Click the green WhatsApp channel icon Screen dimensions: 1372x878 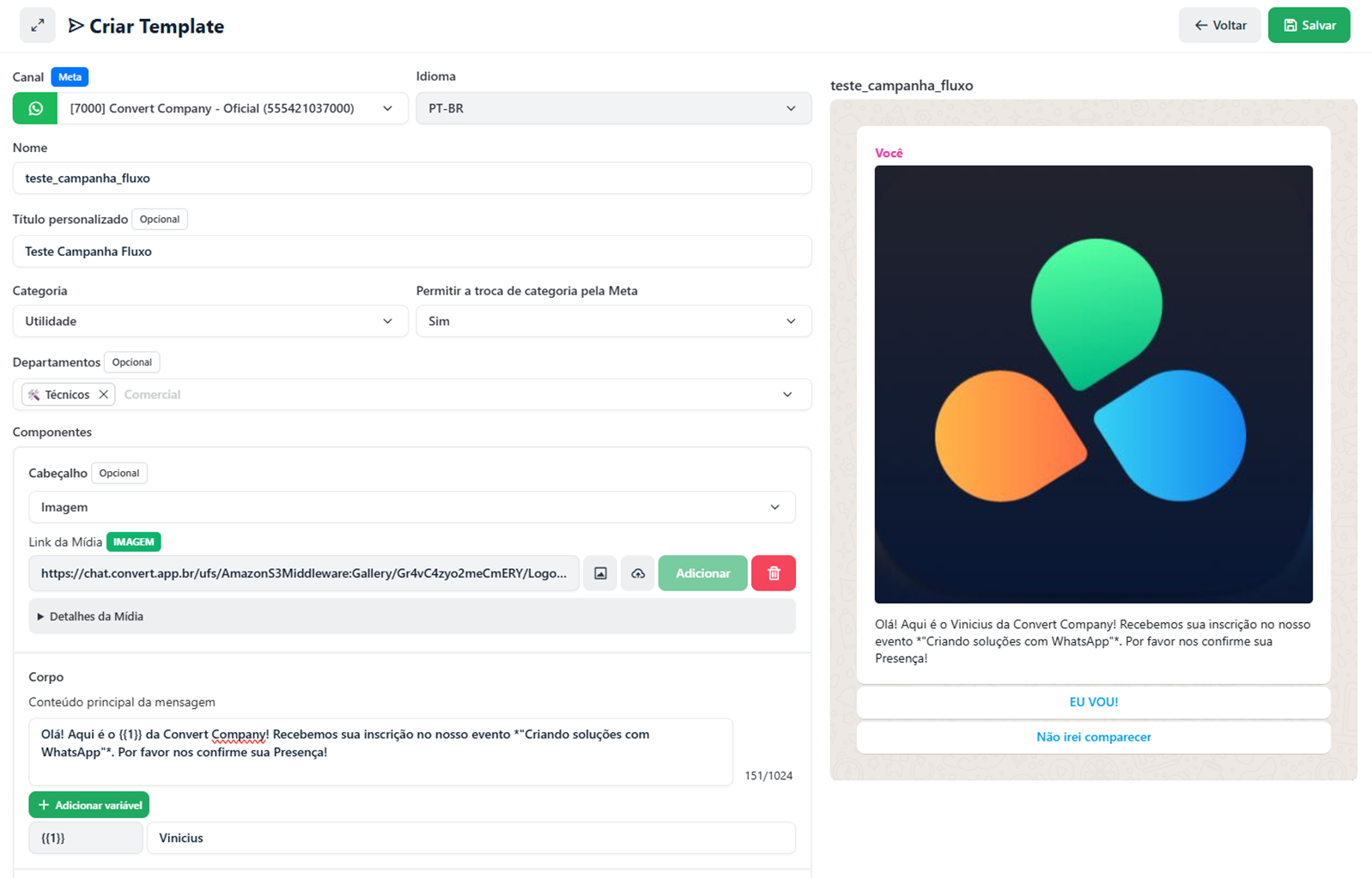pos(35,109)
